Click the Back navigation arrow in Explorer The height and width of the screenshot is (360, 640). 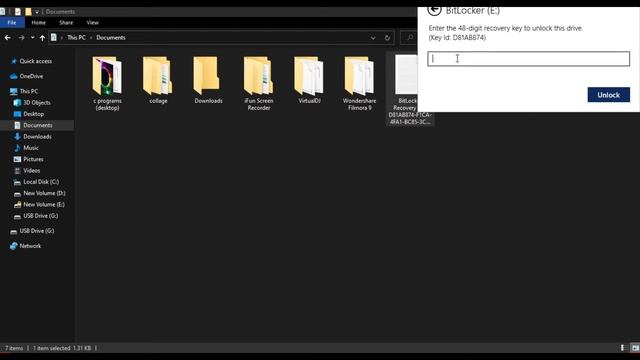[x=8, y=38]
